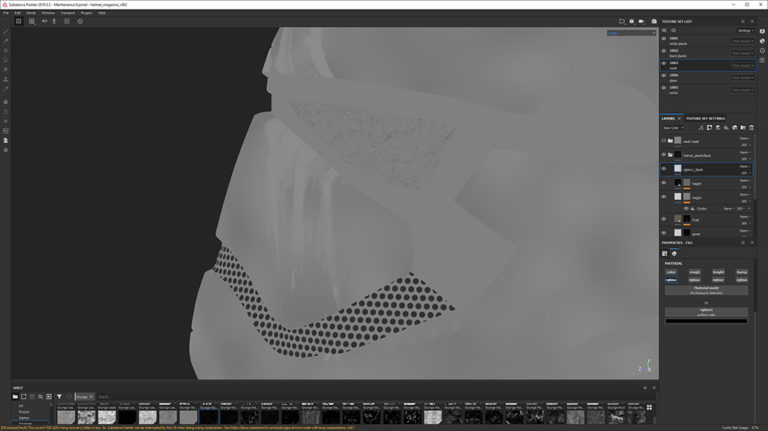This screenshot has height=431, width=768.
Task: Toggle visibility of 1004 glass texture set
Action: coord(664,75)
